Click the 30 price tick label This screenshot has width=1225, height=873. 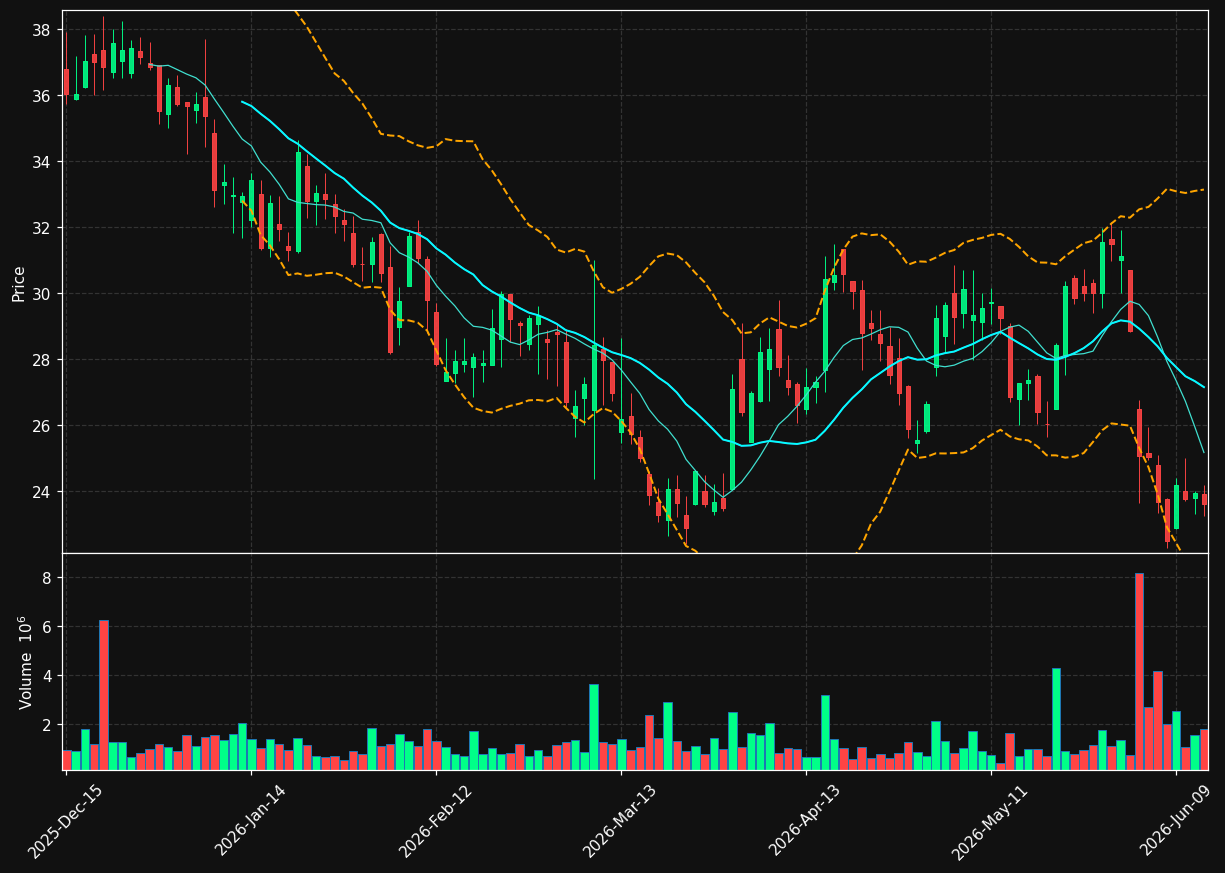click(x=41, y=294)
